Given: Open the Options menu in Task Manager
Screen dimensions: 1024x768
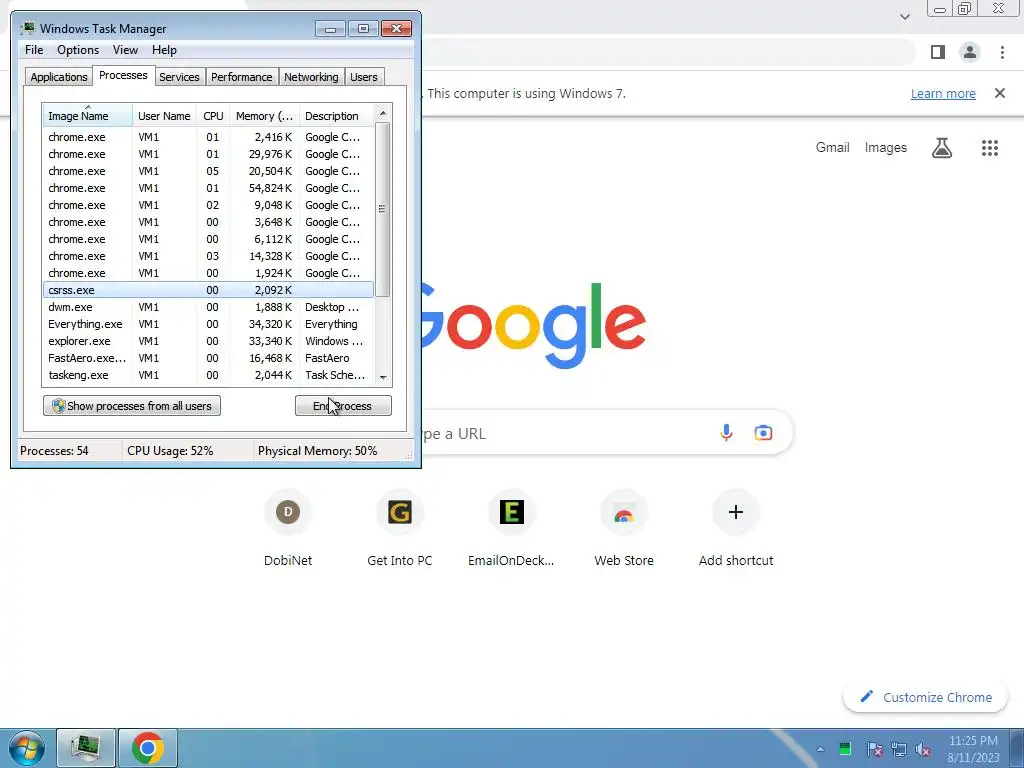Looking at the screenshot, I should pos(78,50).
